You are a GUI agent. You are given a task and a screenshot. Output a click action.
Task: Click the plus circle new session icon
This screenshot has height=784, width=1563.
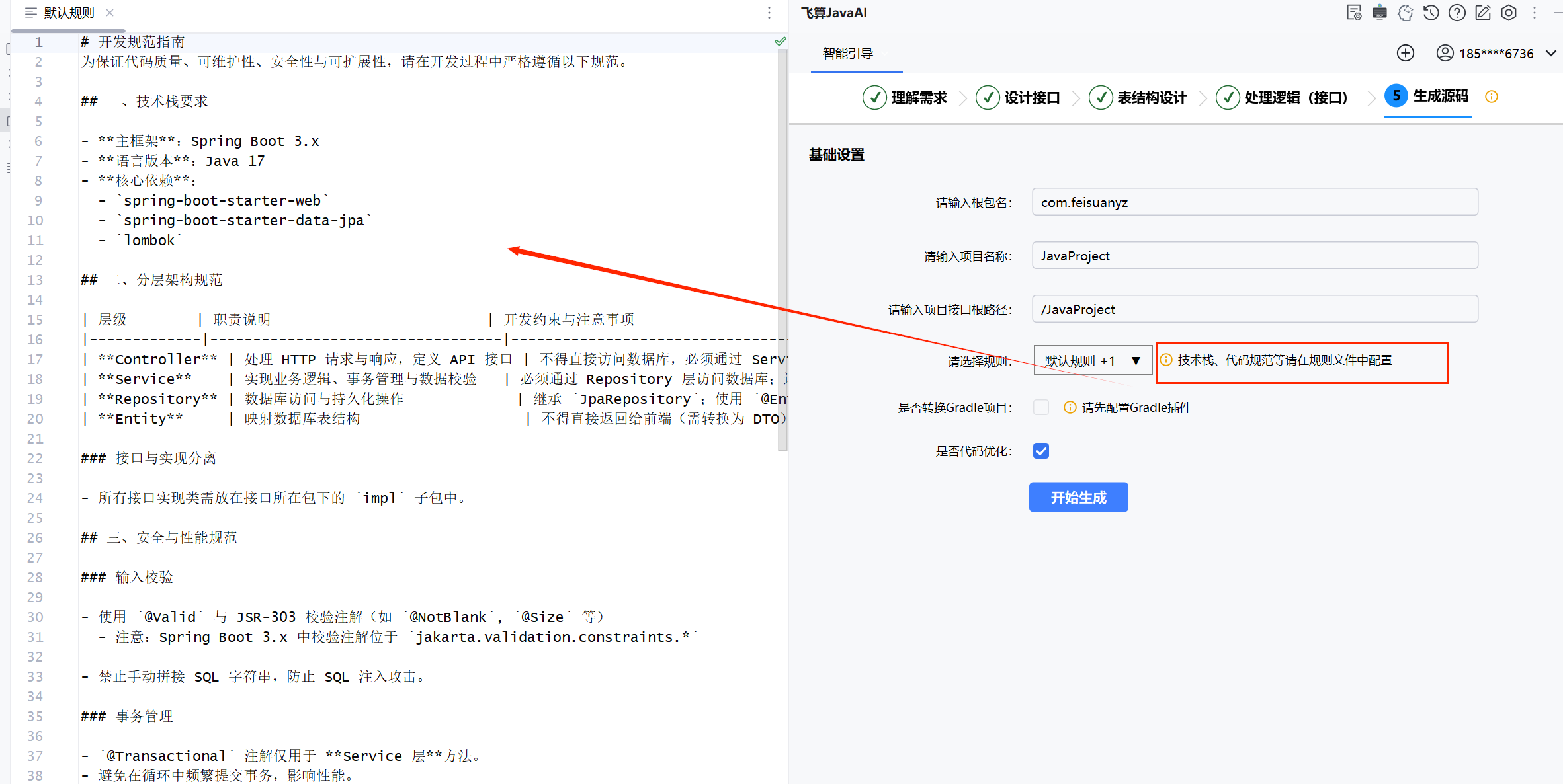coord(1405,53)
